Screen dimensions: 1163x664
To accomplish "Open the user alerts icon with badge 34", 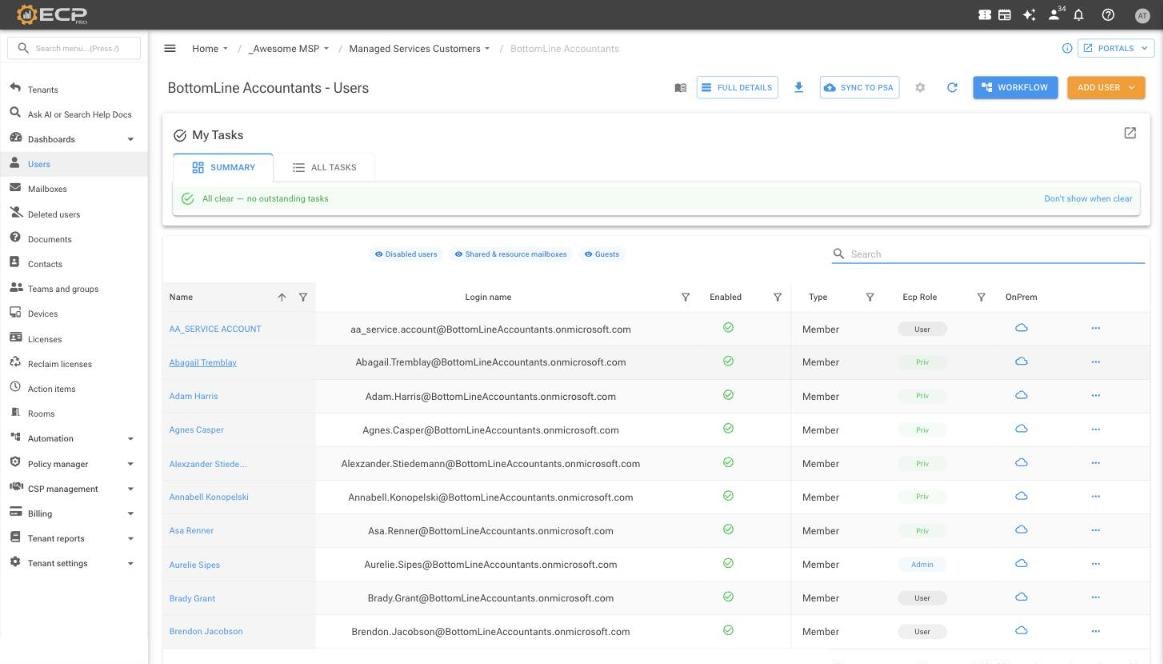I will point(1055,14).
